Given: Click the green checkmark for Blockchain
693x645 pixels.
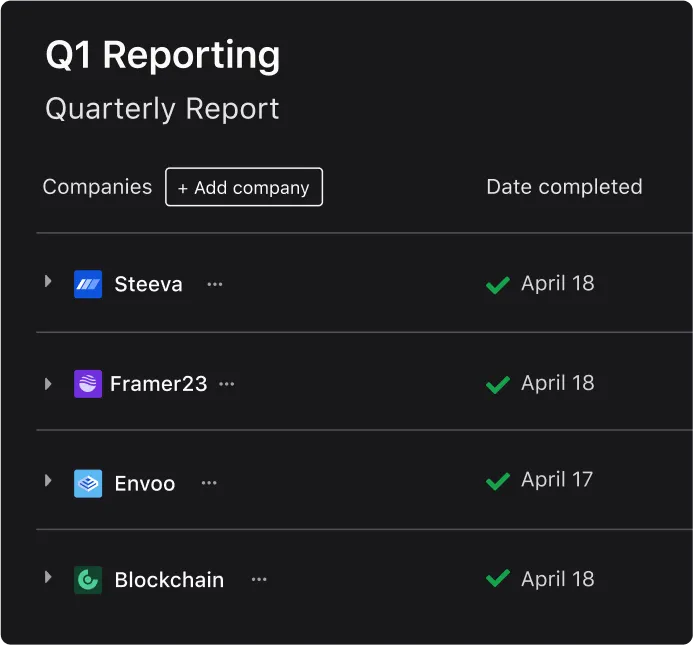Looking at the screenshot, I should coord(498,578).
